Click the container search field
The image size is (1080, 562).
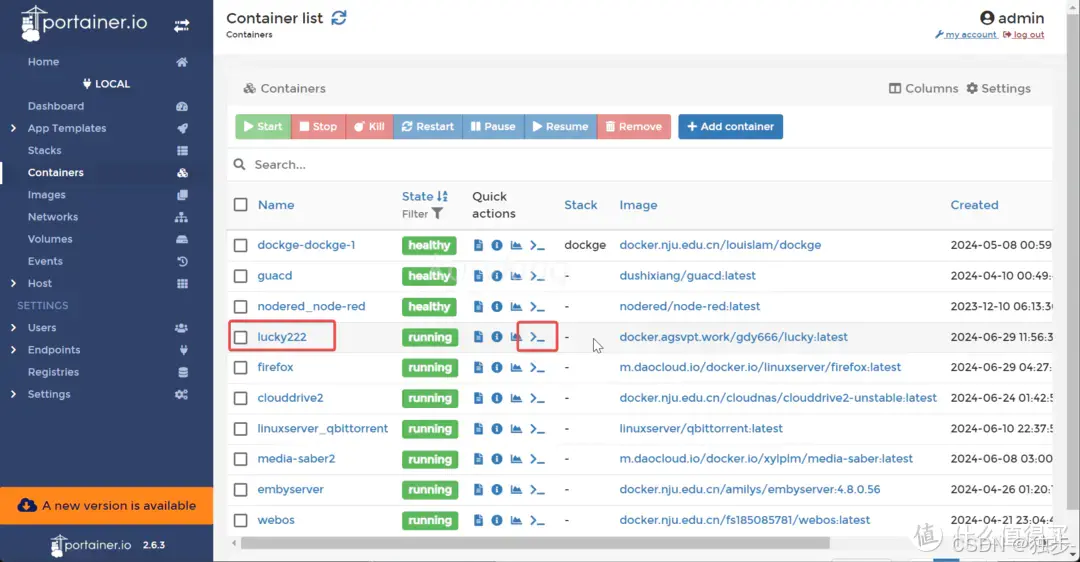coord(639,165)
